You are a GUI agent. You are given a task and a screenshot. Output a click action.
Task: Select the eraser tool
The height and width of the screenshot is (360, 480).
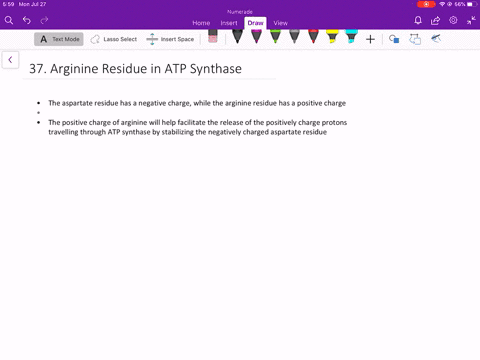(213, 36)
